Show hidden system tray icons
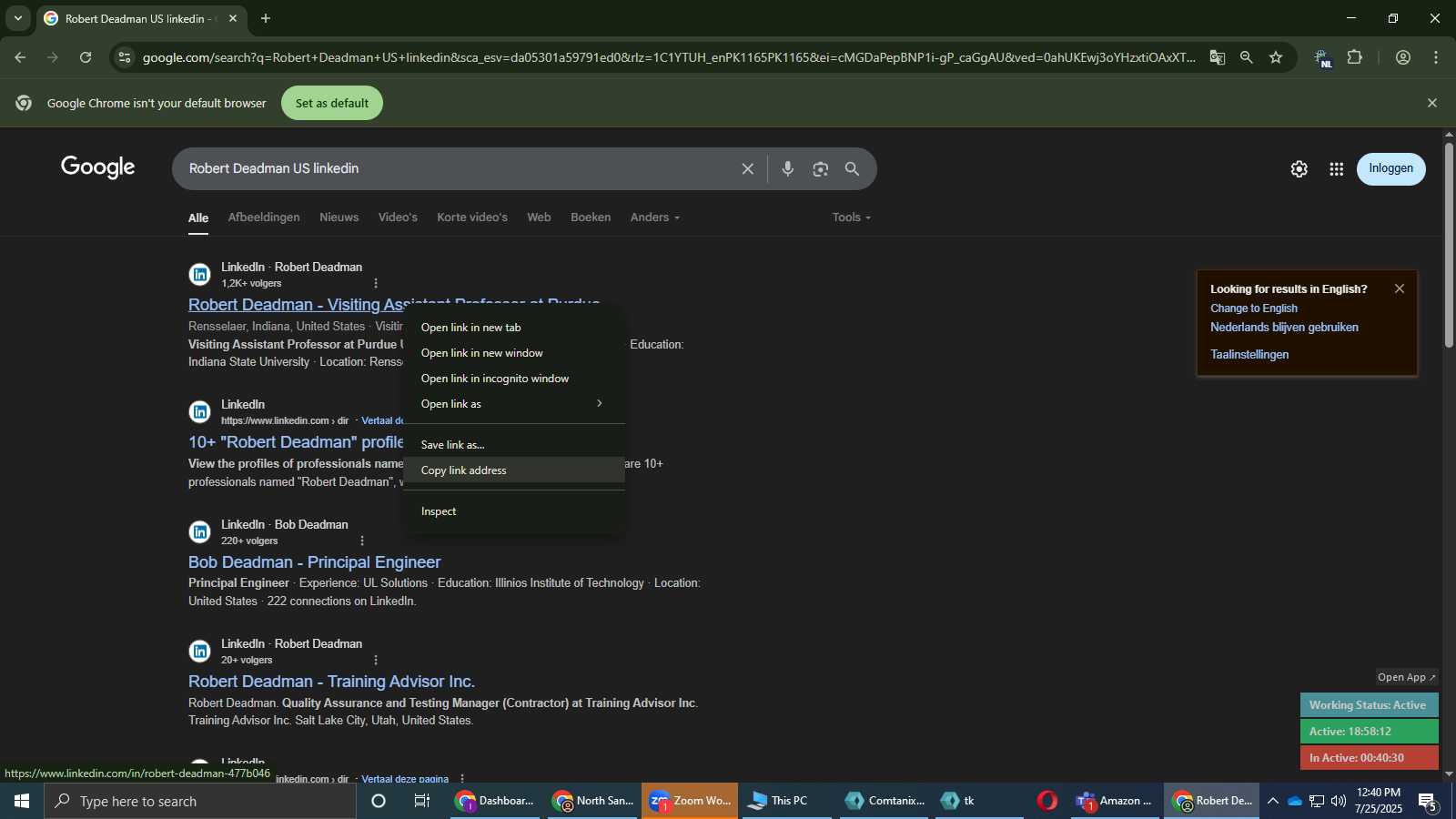The height and width of the screenshot is (819, 1456). point(1273,801)
